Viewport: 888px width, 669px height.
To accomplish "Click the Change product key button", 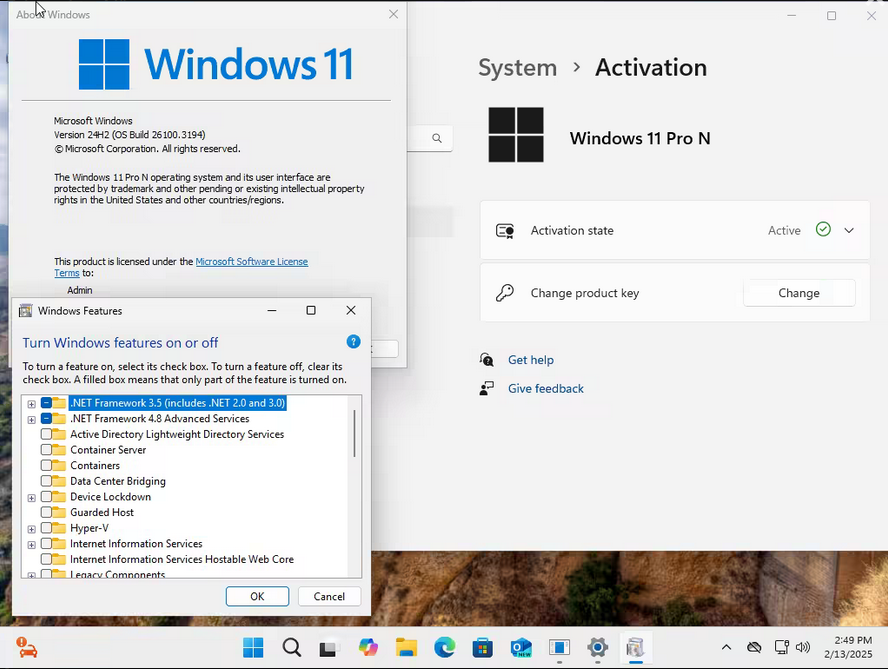I will pos(799,293).
